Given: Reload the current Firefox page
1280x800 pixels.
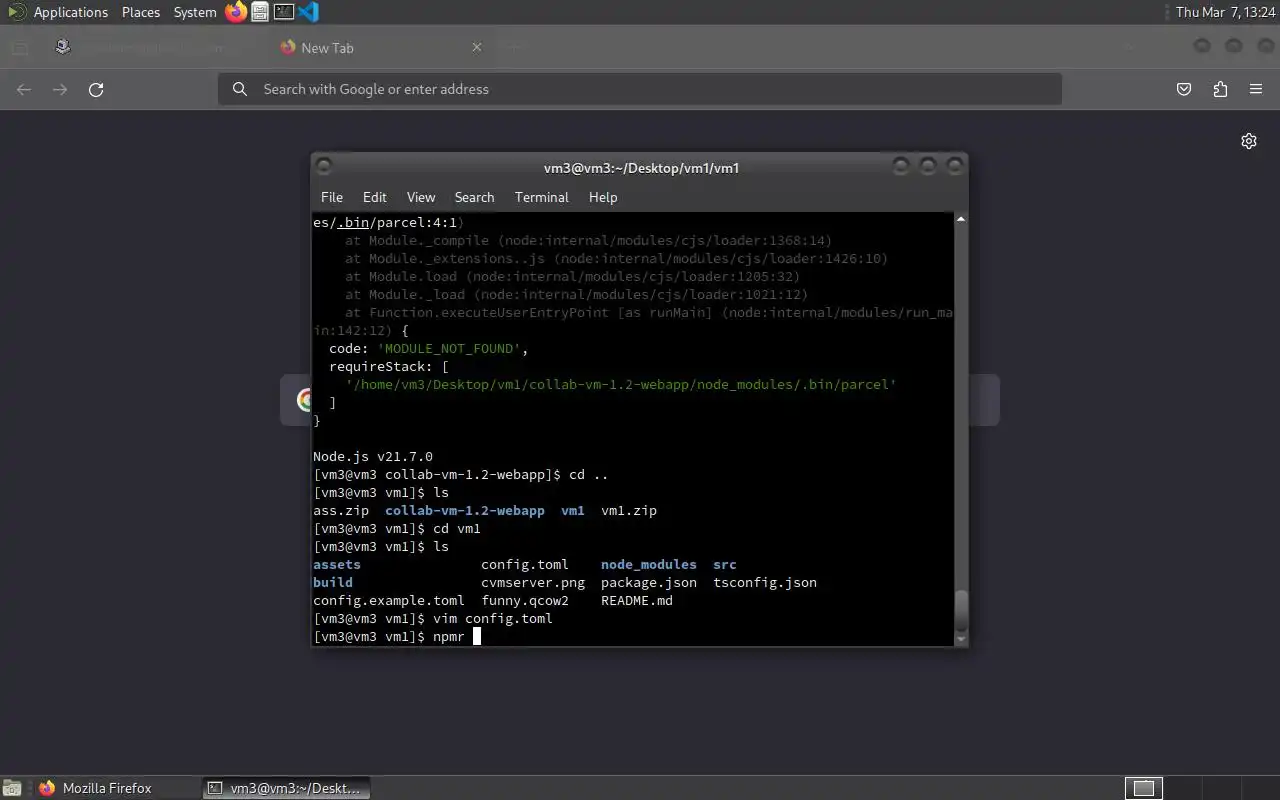Looking at the screenshot, I should (x=96, y=89).
